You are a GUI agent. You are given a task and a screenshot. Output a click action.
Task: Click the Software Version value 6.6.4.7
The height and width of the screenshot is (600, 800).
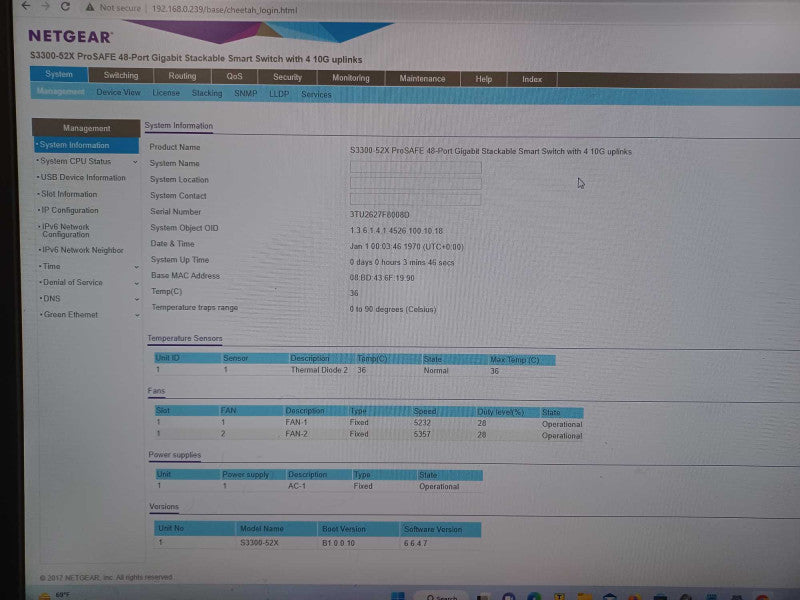click(415, 543)
